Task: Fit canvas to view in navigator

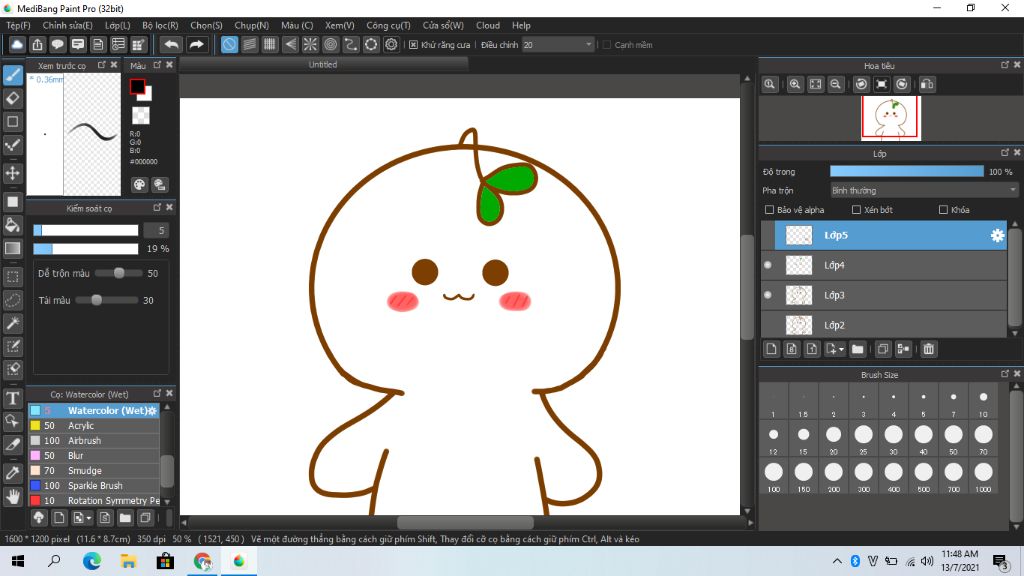Action: pos(816,84)
